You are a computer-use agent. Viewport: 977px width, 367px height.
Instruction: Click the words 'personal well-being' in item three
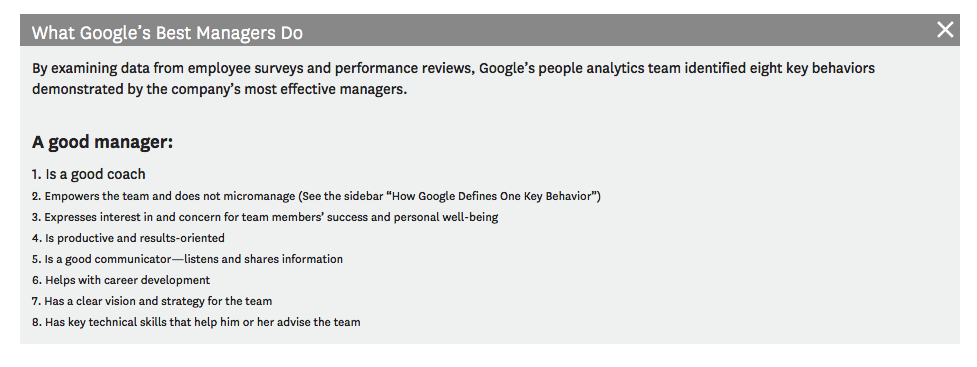446,217
